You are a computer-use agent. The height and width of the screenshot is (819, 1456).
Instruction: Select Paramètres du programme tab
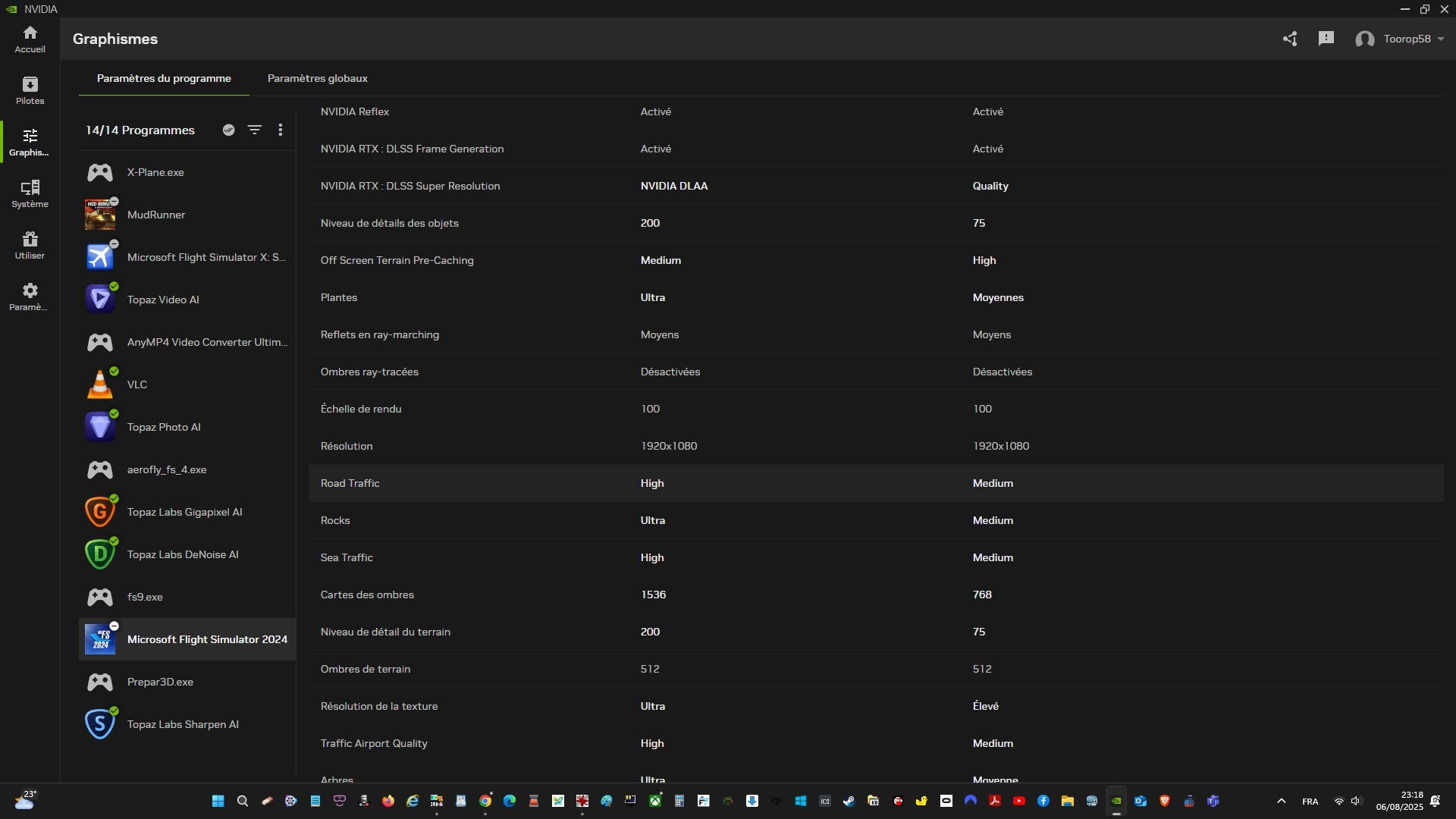tap(164, 78)
